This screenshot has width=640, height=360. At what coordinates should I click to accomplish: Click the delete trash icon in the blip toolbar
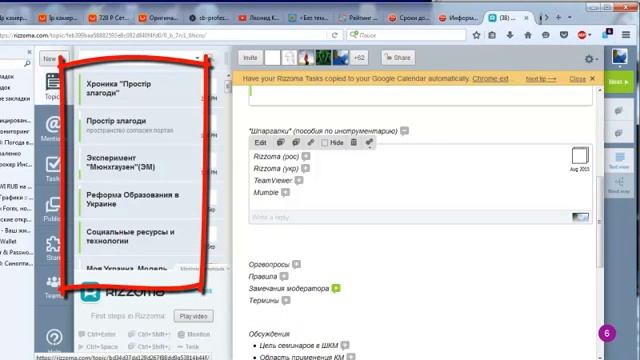354,142
